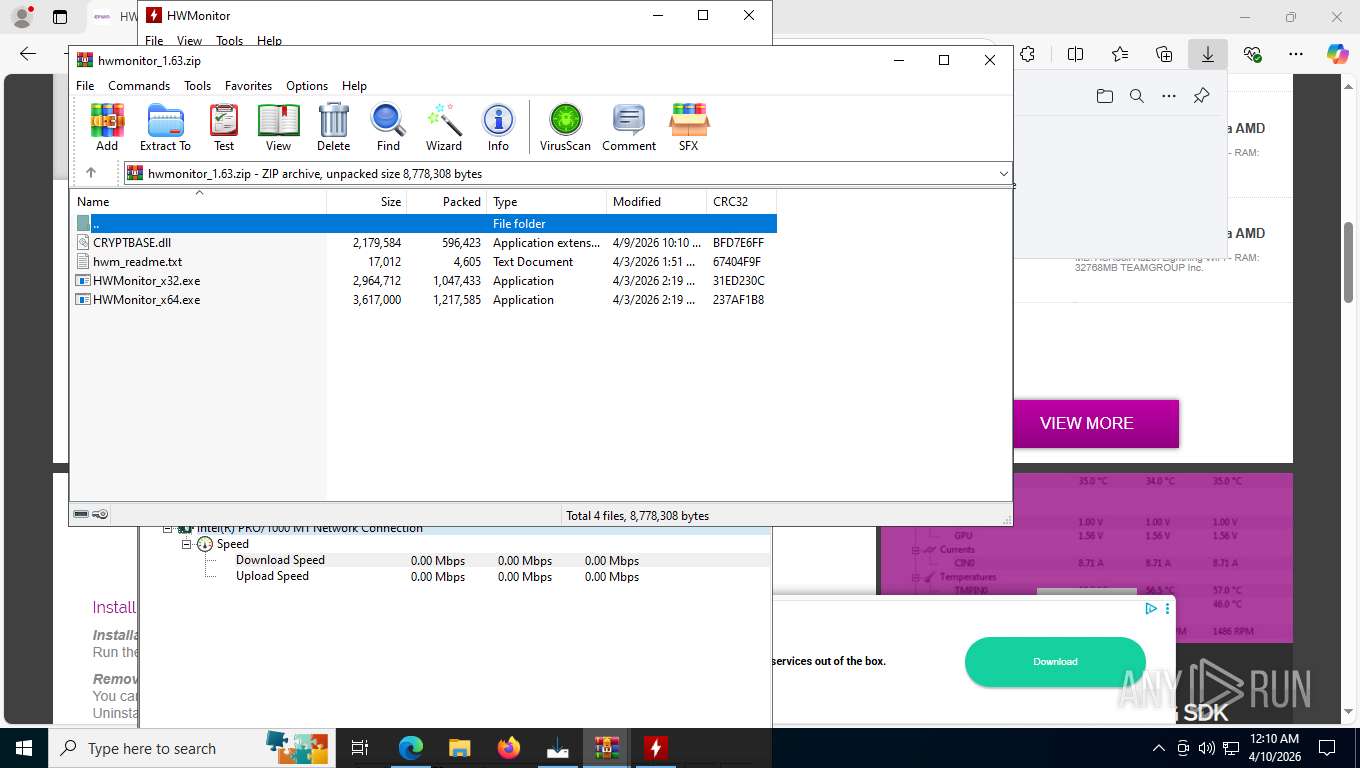The height and width of the screenshot is (768, 1360).
Task: Open Windows Start menu
Action: (23, 748)
